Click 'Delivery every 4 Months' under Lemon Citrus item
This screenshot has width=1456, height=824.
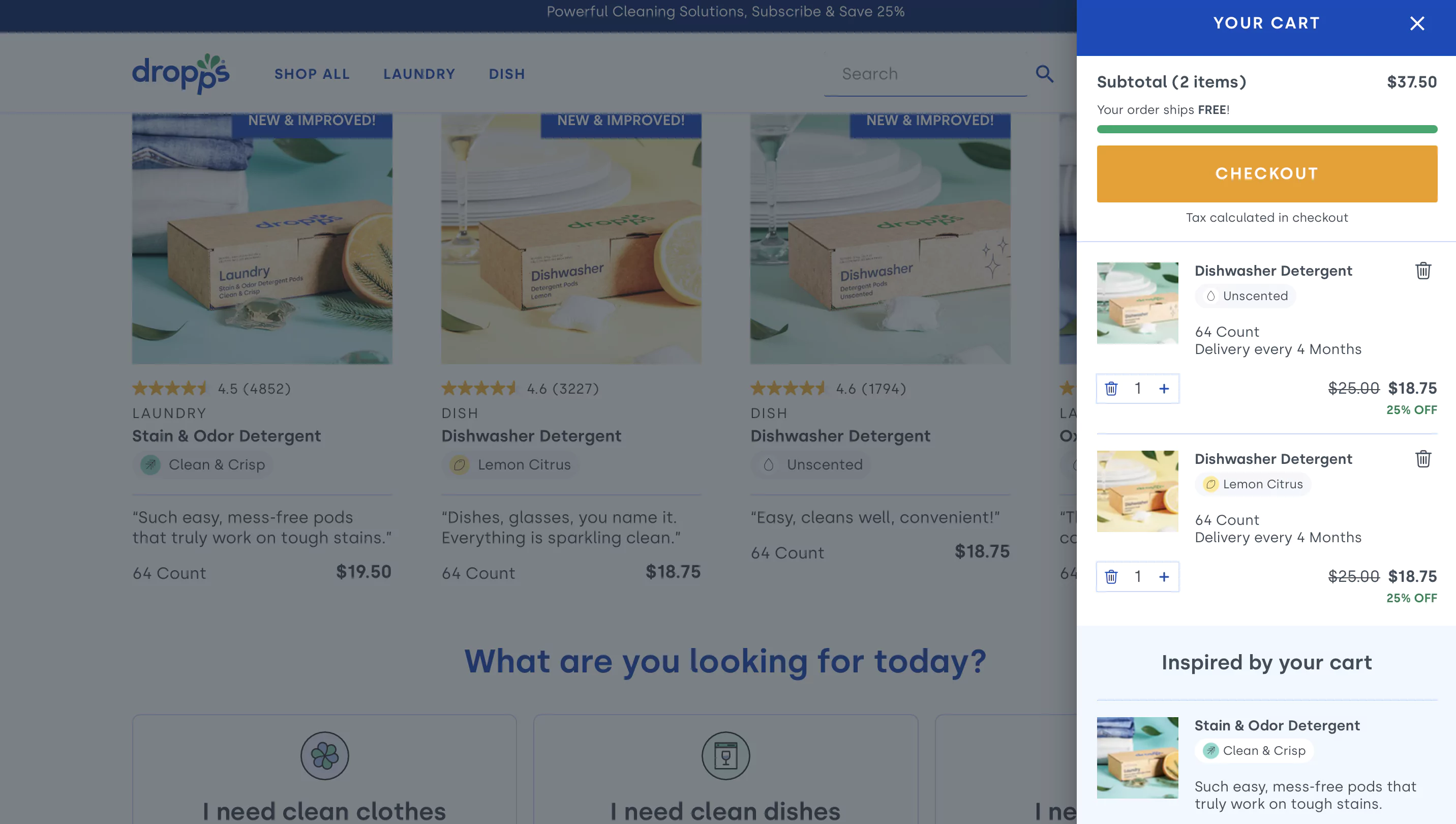1278,538
